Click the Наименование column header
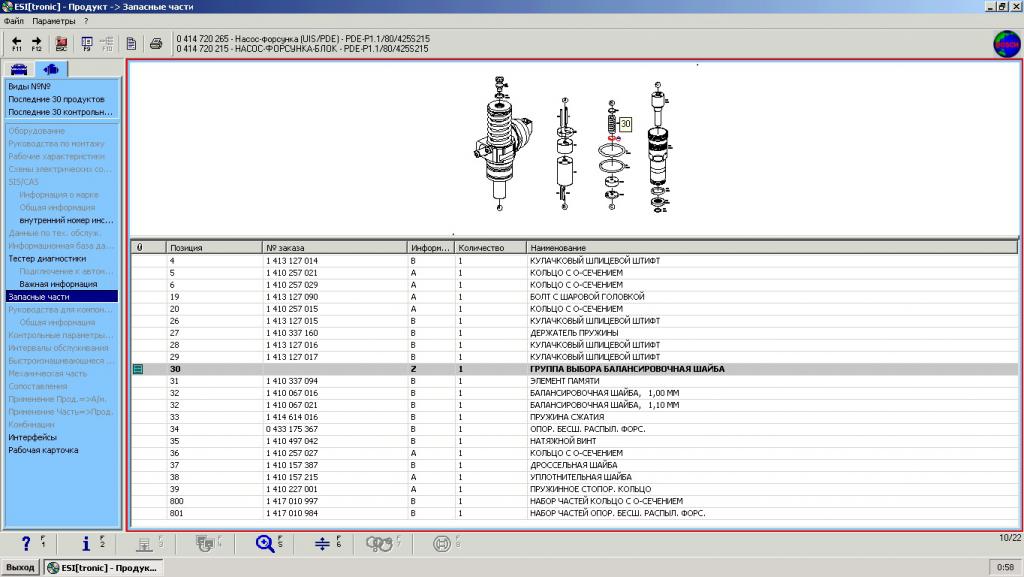The height and width of the screenshot is (577, 1024). click(772, 248)
